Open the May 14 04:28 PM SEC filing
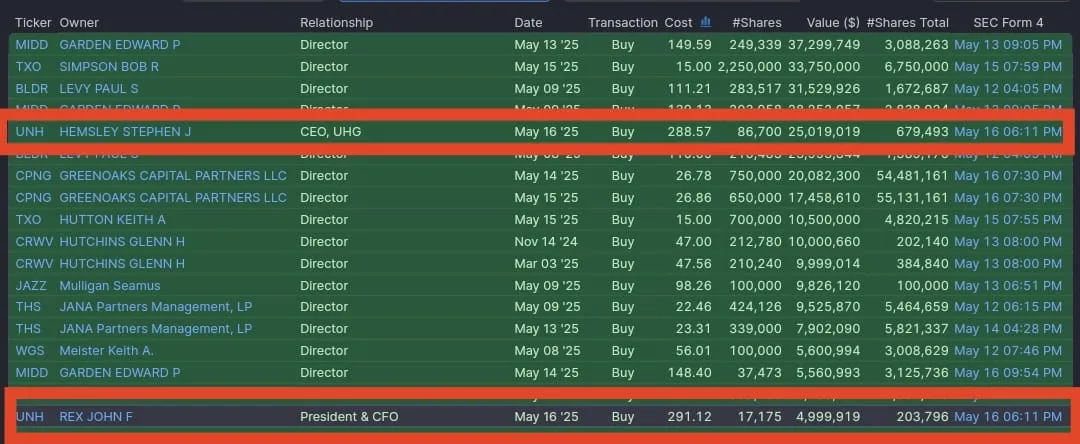 click(1008, 328)
